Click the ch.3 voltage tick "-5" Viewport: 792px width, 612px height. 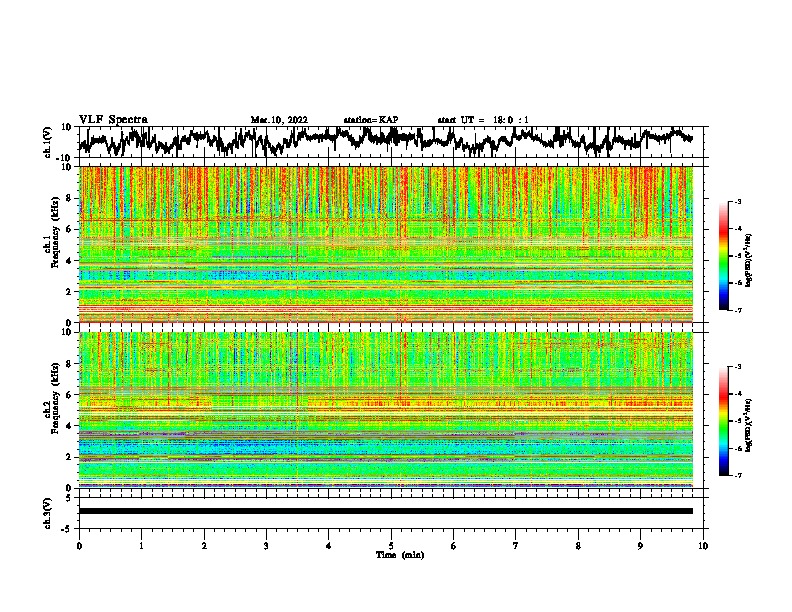pyautogui.click(x=67, y=529)
